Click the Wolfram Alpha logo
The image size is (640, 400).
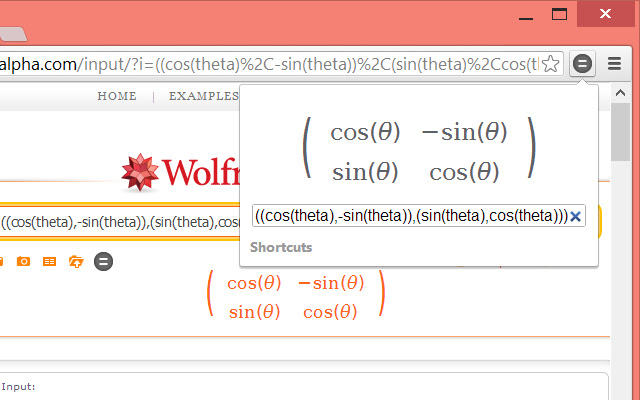180,172
